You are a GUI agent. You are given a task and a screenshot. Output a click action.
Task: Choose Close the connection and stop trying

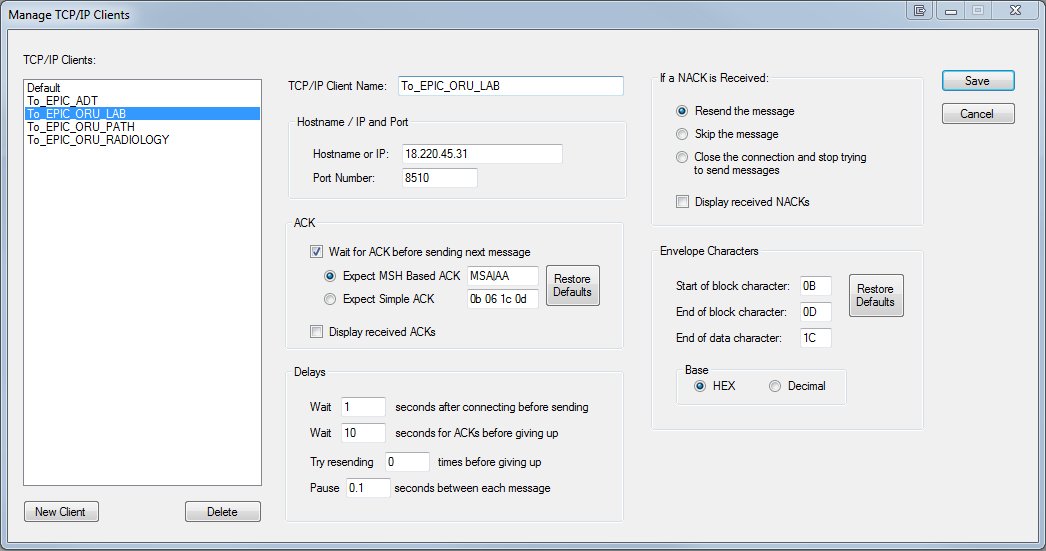coord(682,157)
